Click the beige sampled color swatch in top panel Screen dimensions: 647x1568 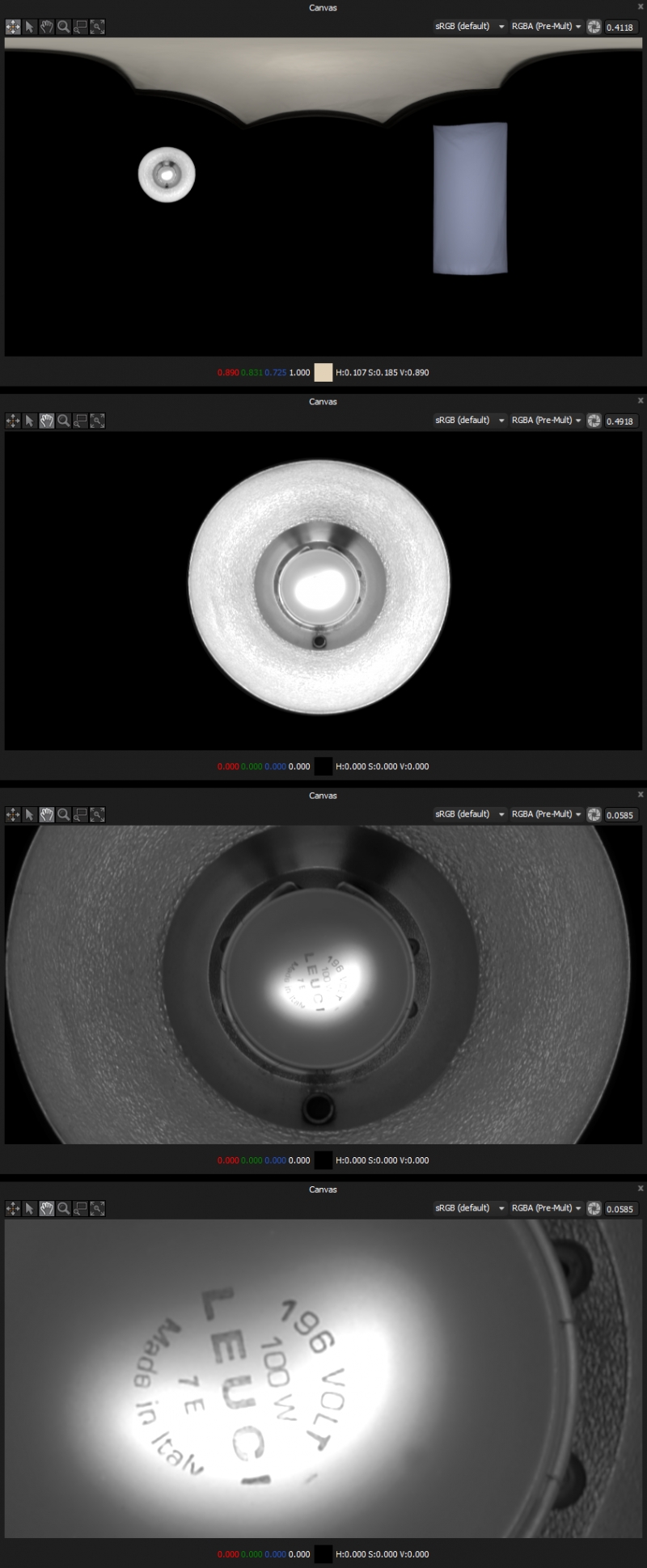pyautogui.click(x=323, y=372)
